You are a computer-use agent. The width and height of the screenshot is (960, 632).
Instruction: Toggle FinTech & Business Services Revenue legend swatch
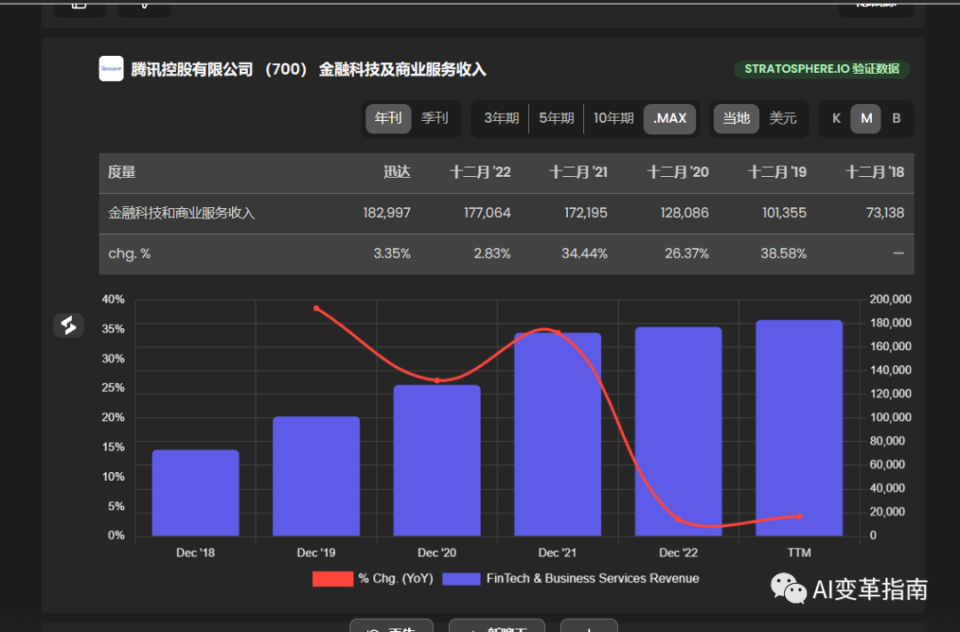(461, 579)
